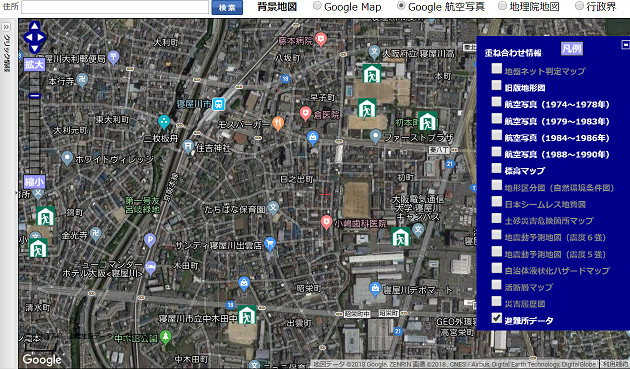Screen dimensions: 630x369
Task: Click ホワイトヴィレッジ location pin
Action: pos(67,158)
